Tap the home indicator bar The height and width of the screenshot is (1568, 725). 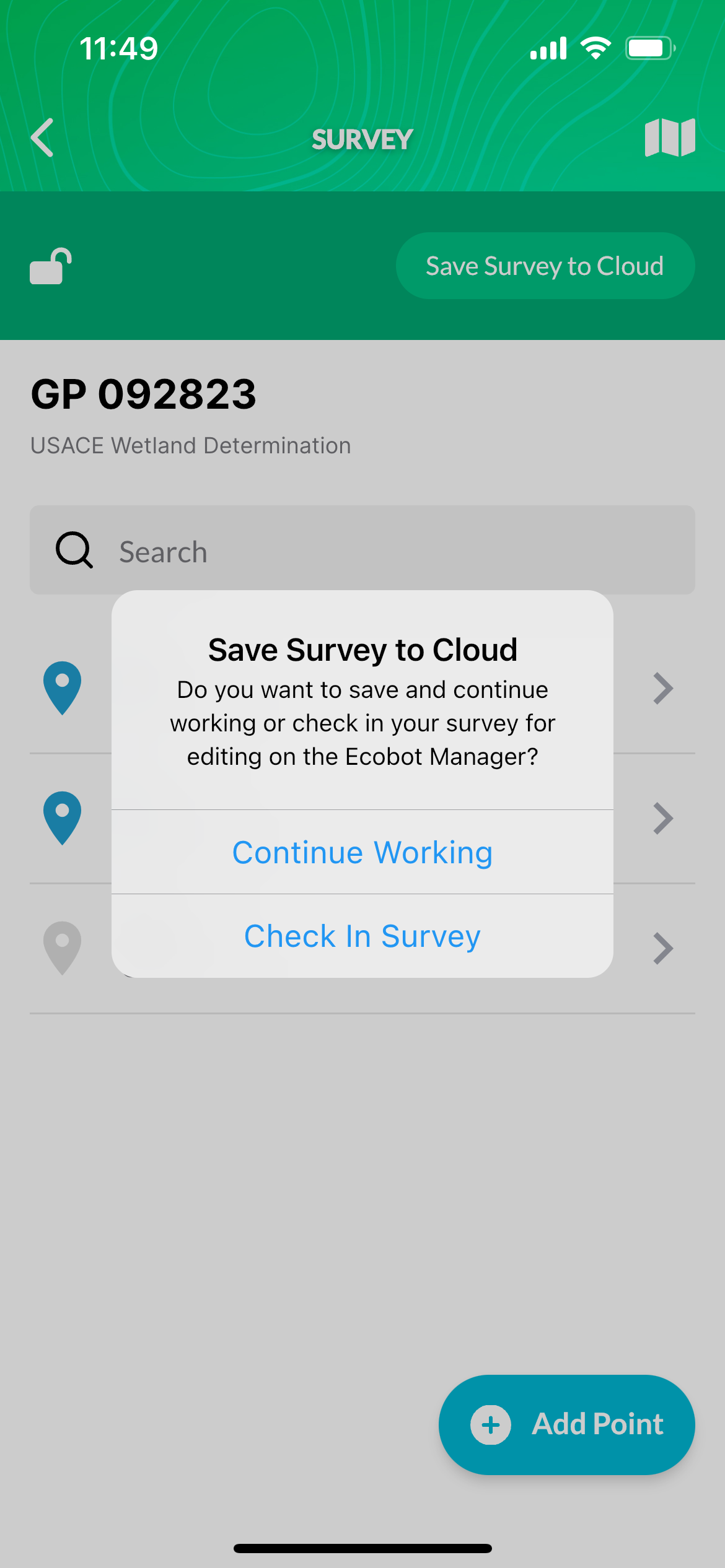point(362,1548)
